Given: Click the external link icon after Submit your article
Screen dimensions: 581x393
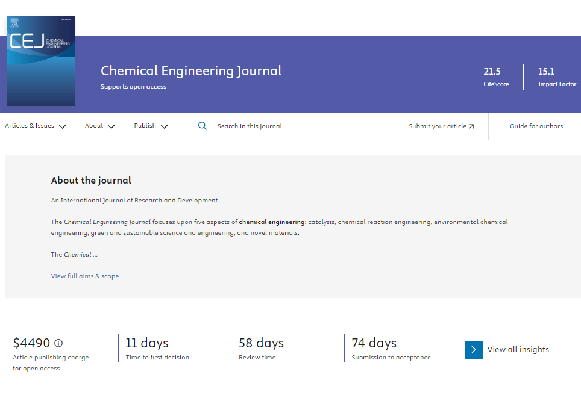Looking at the screenshot, I should pyautogui.click(x=471, y=126).
